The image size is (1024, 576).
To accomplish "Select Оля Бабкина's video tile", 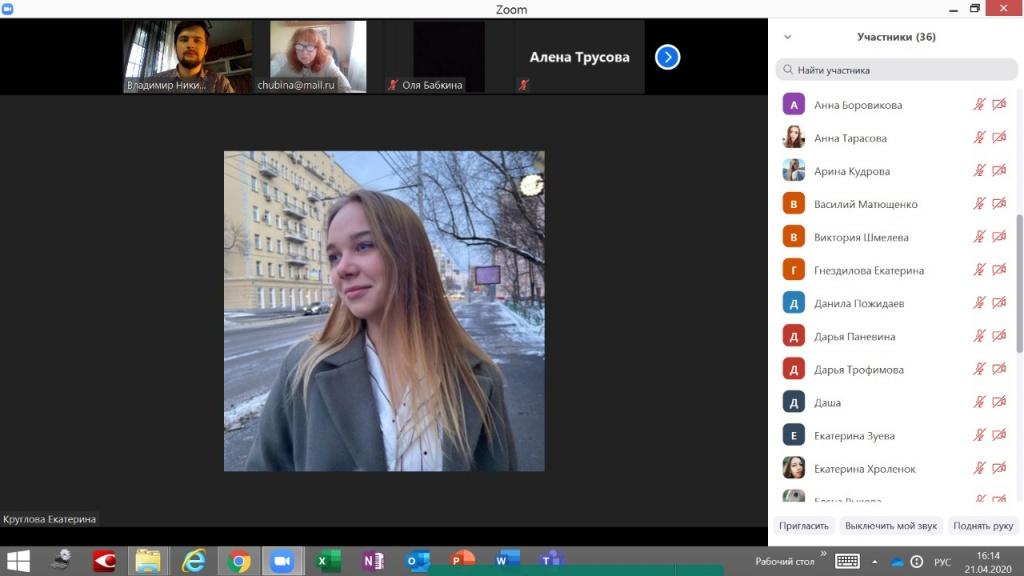I will [449, 57].
